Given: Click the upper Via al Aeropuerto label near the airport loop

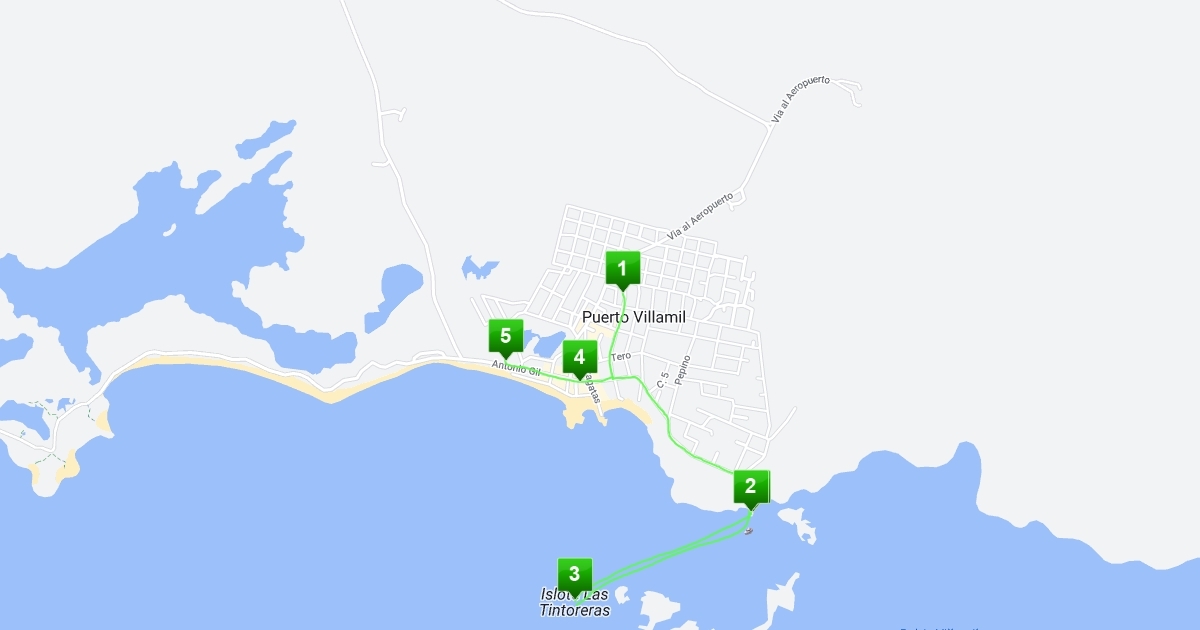Looking at the screenshot, I should [800, 100].
